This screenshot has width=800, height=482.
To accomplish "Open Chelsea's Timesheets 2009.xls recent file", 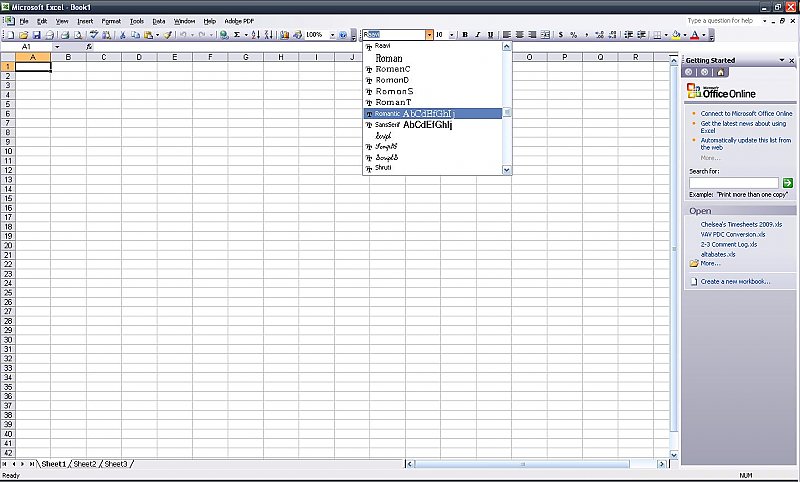I will [x=741, y=224].
